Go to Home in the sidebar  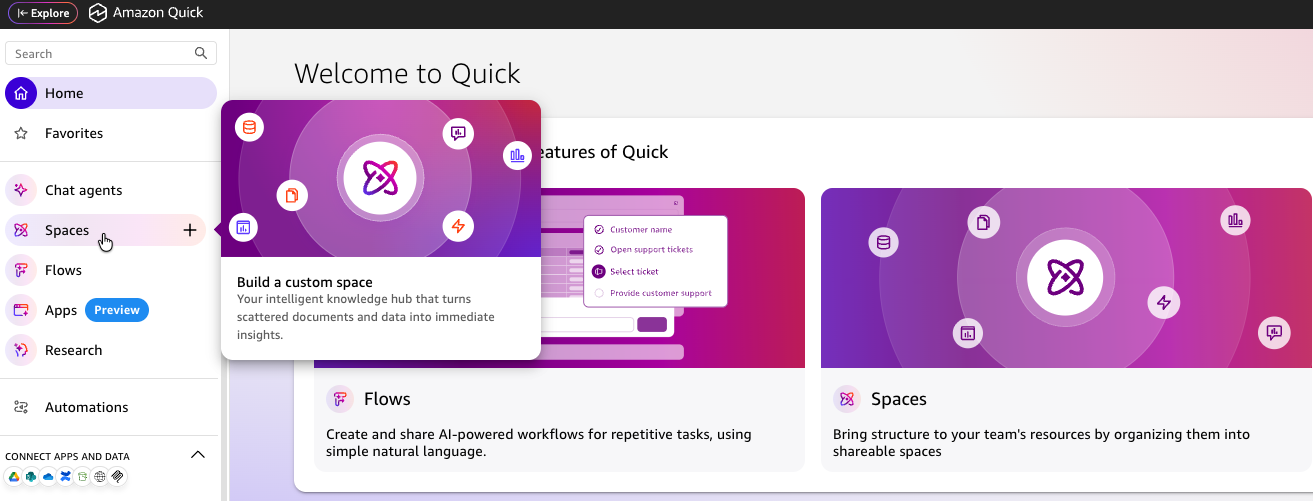pos(111,93)
